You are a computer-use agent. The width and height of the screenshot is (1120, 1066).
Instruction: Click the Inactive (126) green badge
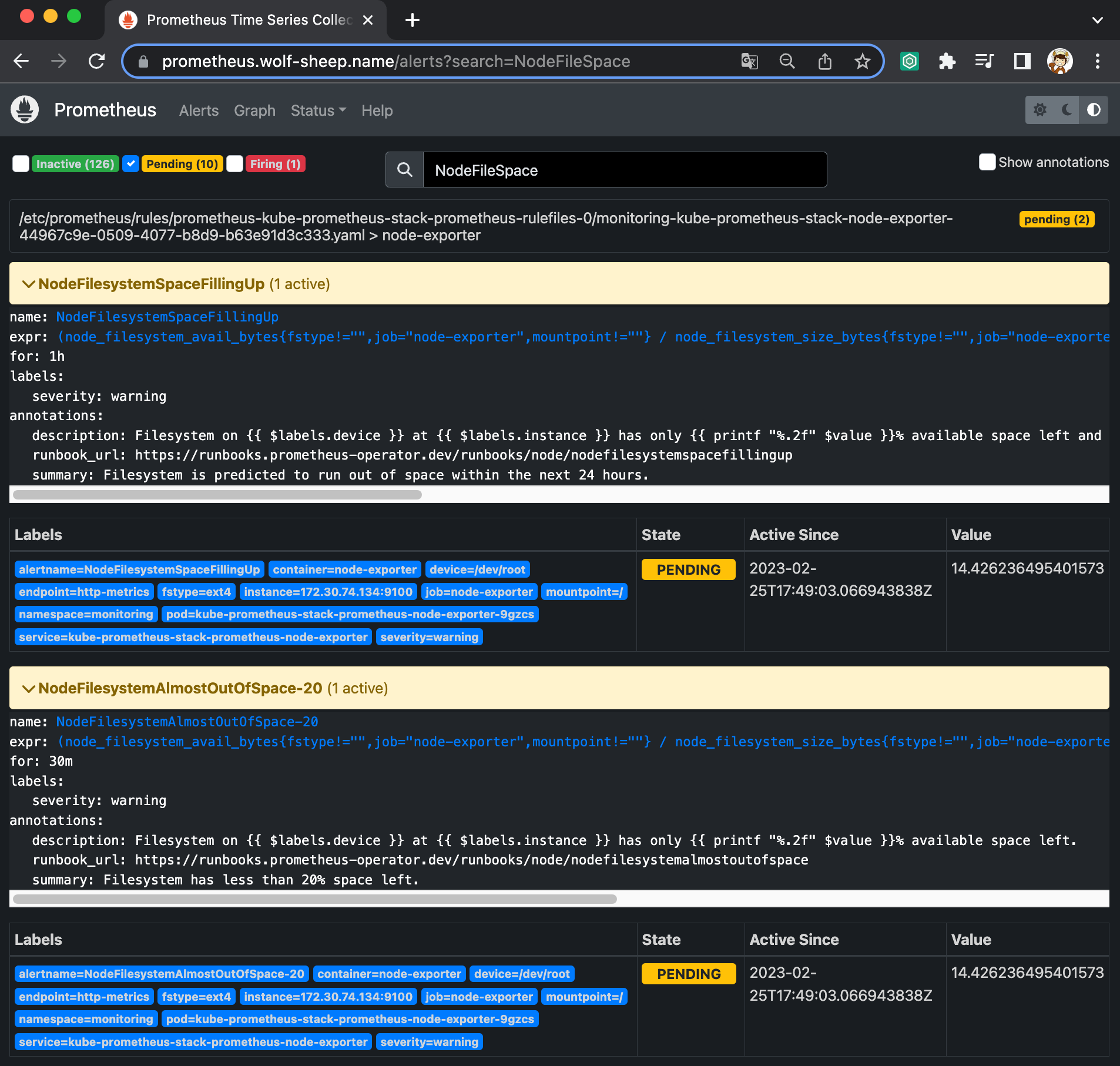75,164
